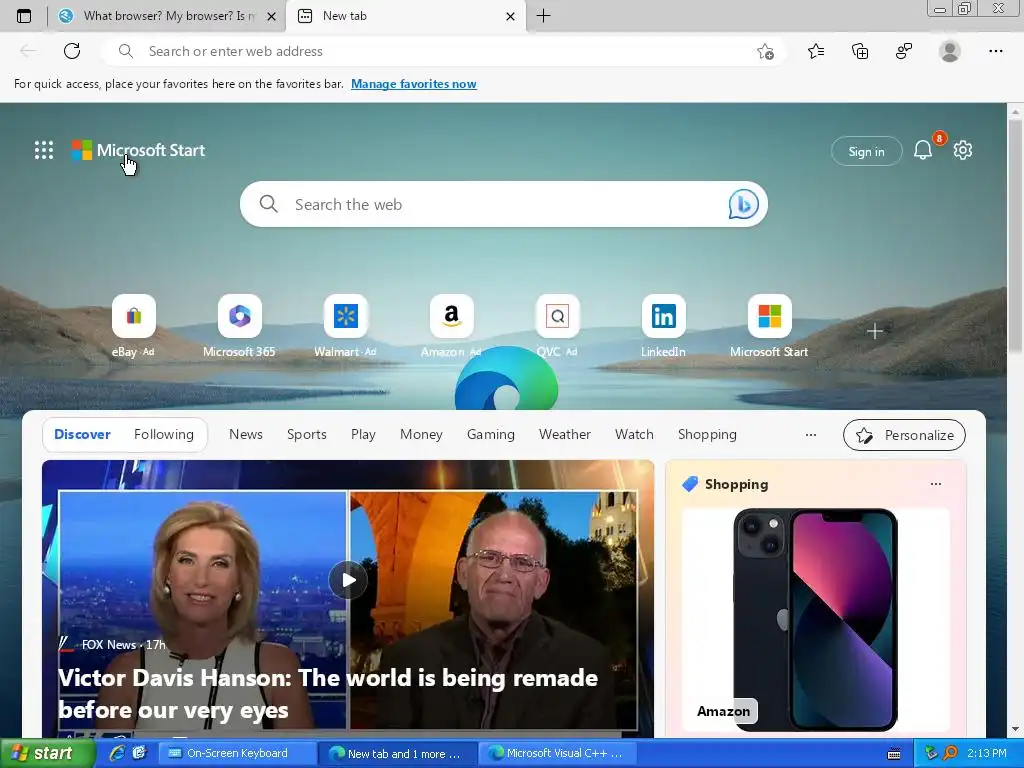Open the Money category
This screenshot has height=768, width=1024.
(421, 434)
